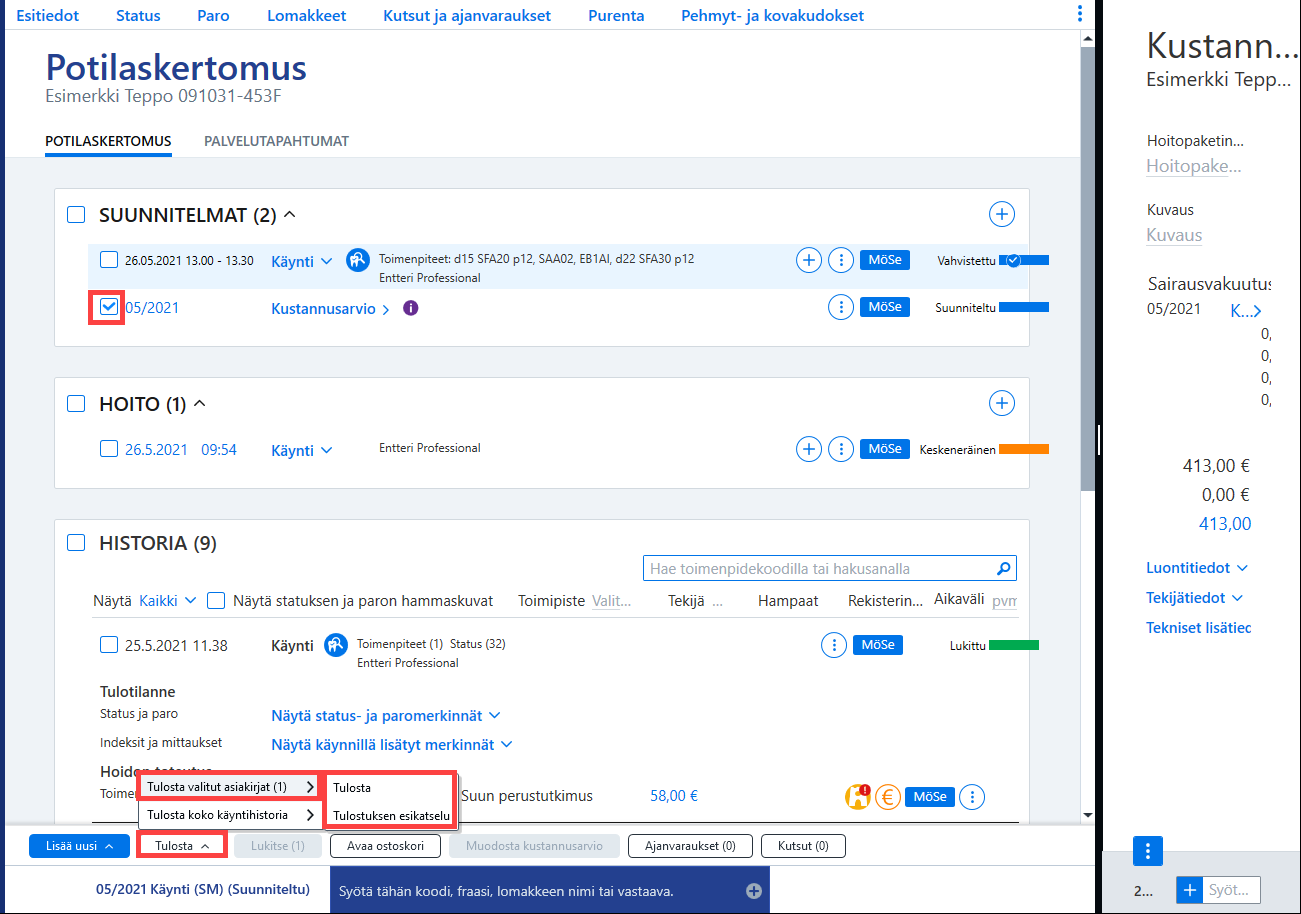1301x914 pixels.
Task: Click the orange euro icon in the Suun perustutkimus row
Action: point(887,797)
